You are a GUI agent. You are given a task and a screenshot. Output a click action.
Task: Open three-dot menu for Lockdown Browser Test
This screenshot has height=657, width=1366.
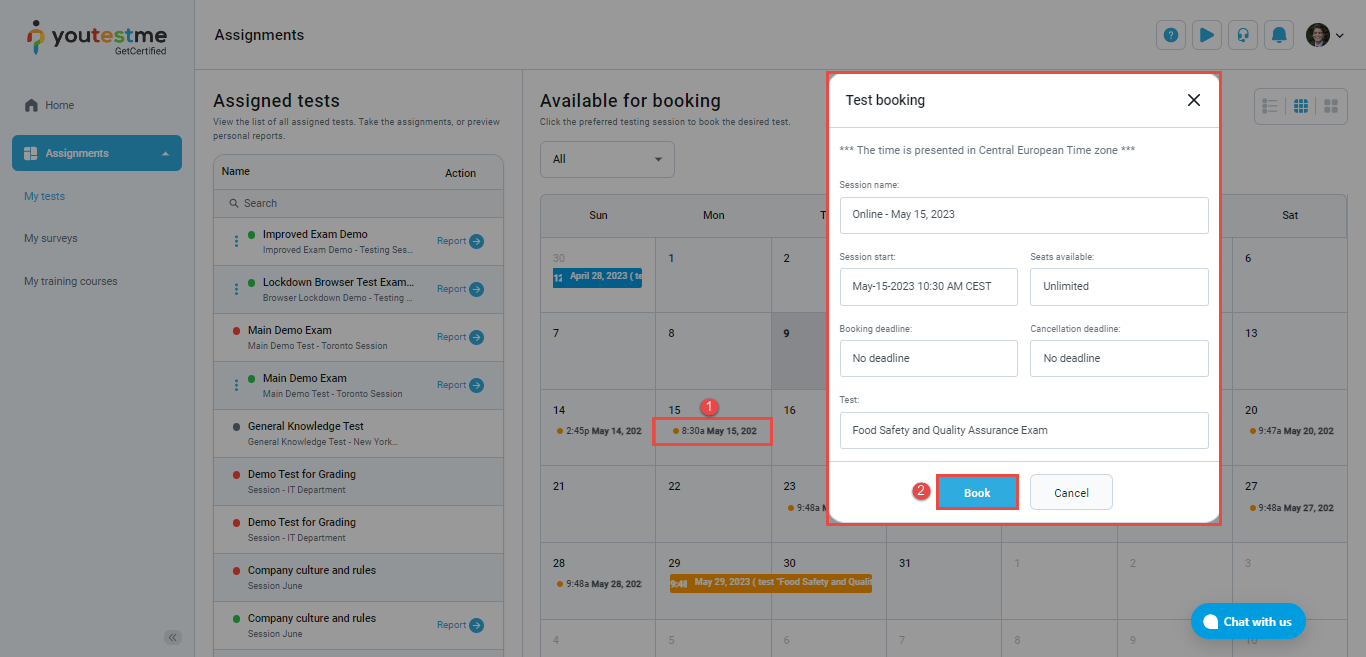tap(237, 289)
